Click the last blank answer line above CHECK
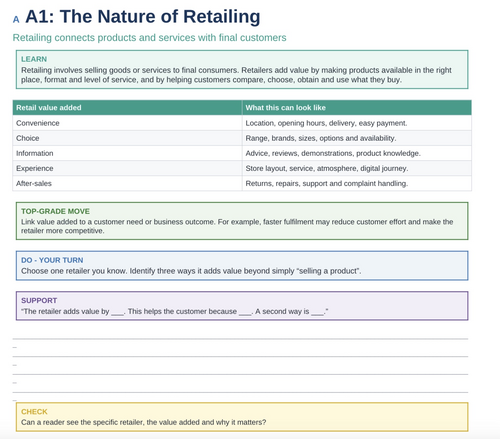 point(240,392)
